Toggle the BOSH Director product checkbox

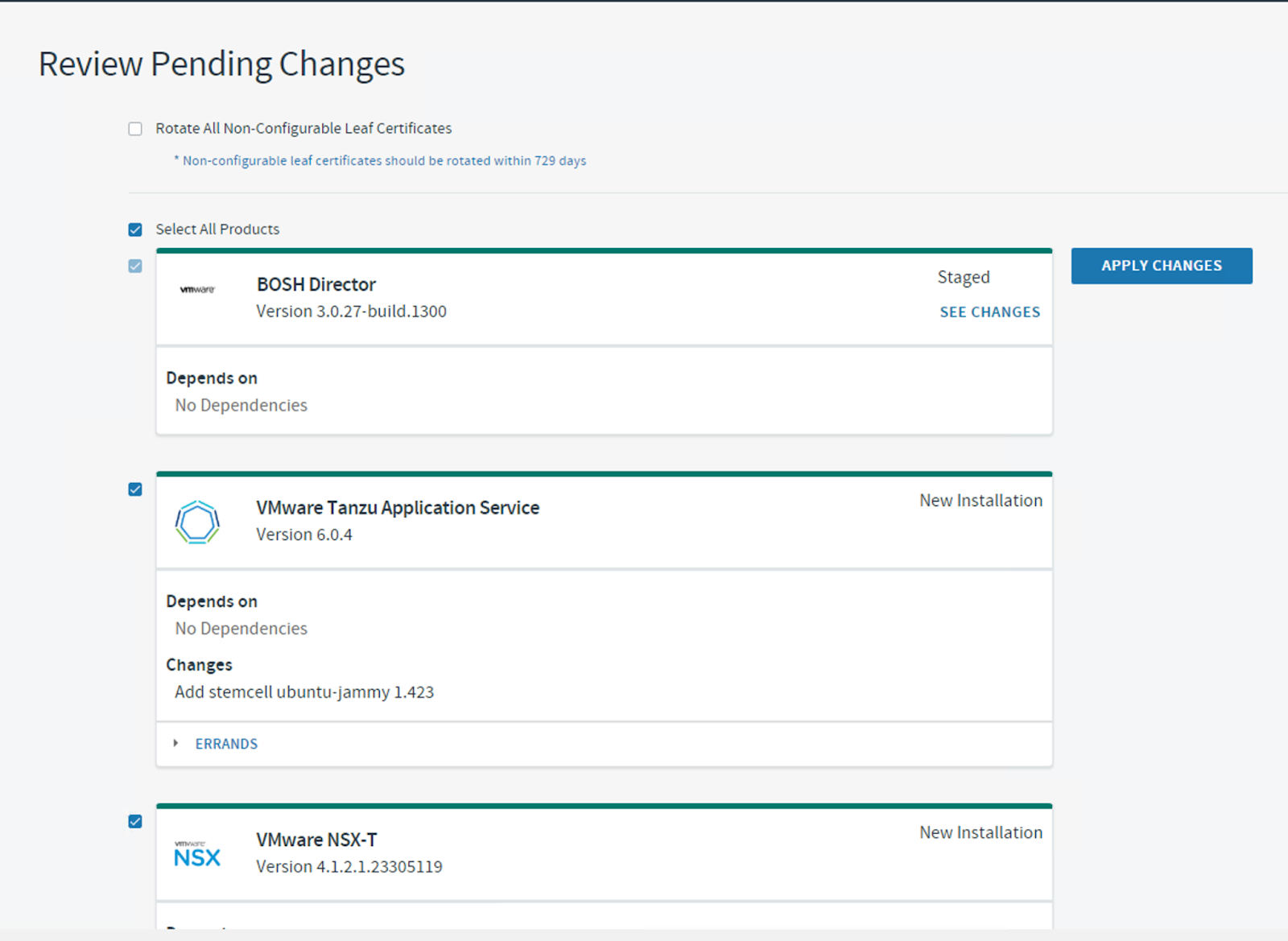135,266
